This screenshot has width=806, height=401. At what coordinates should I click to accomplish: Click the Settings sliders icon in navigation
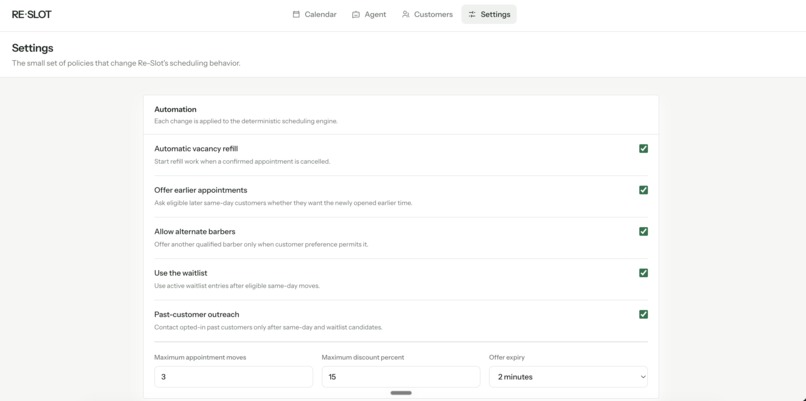point(472,14)
